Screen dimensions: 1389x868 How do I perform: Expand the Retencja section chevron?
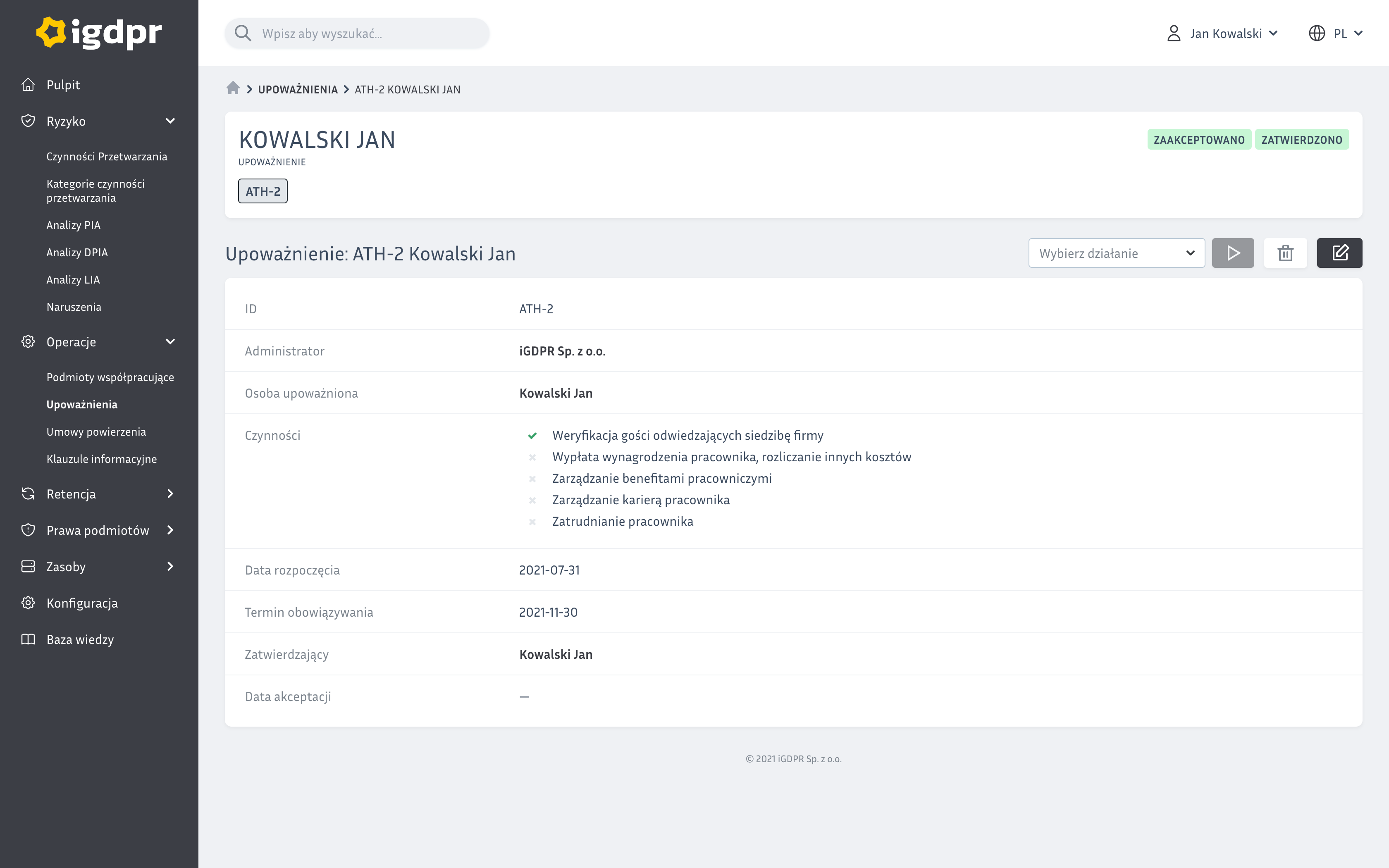[x=170, y=494]
